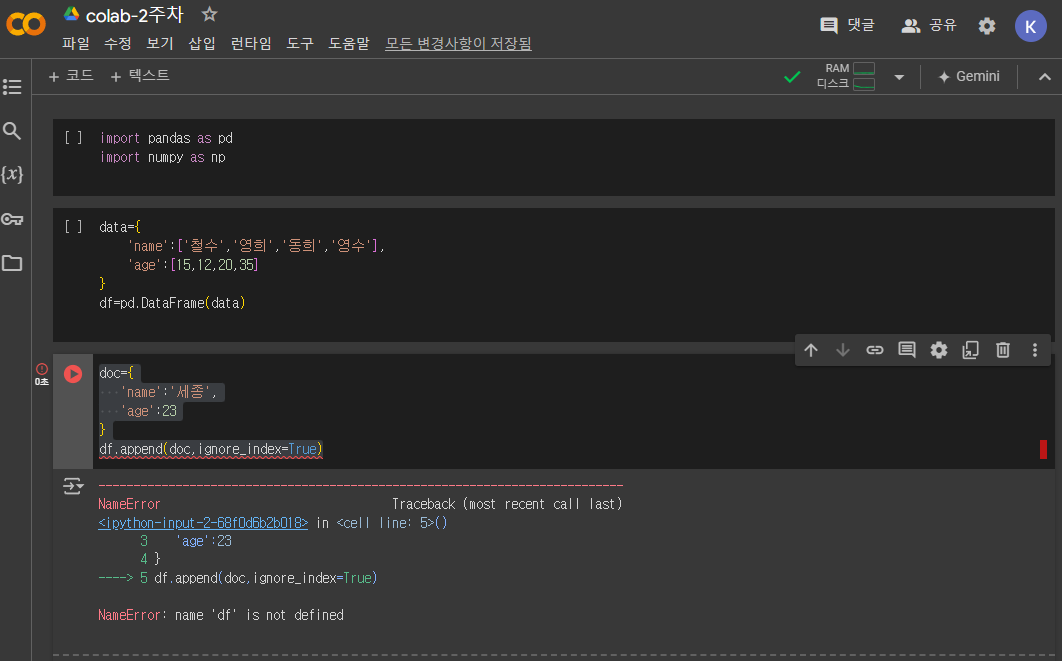Click the import numpy as np line
The height and width of the screenshot is (661, 1062).
[163, 157]
